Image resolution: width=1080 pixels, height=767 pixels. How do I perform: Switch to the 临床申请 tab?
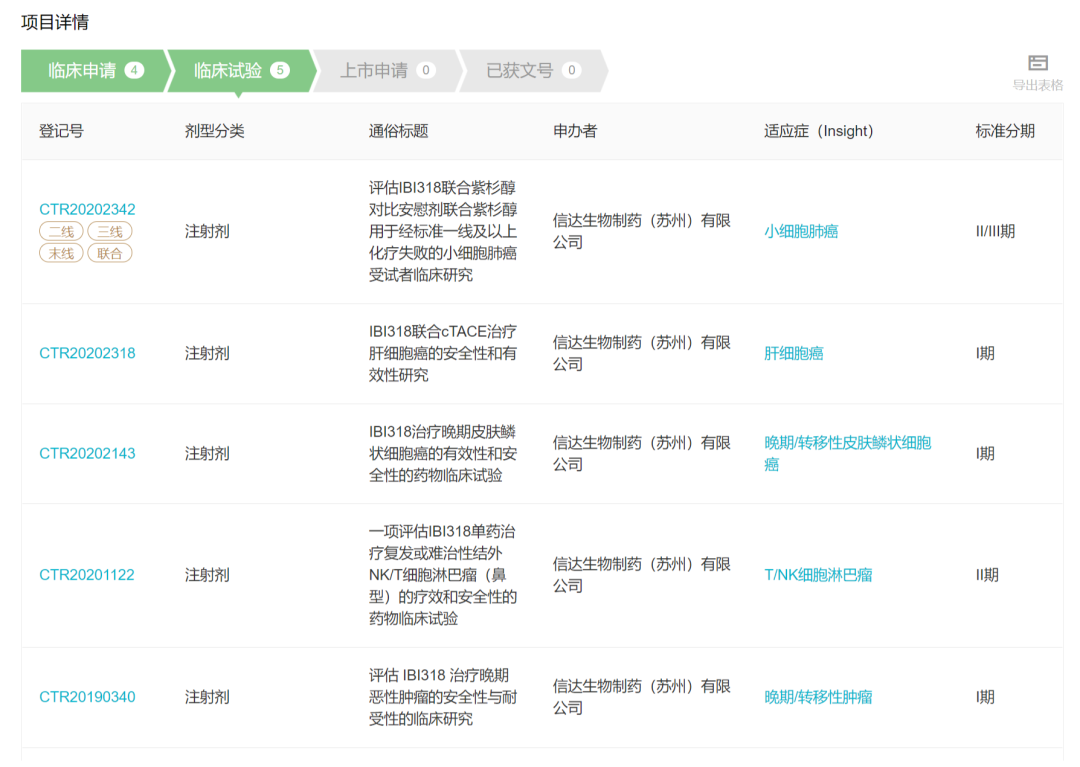(94, 70)
